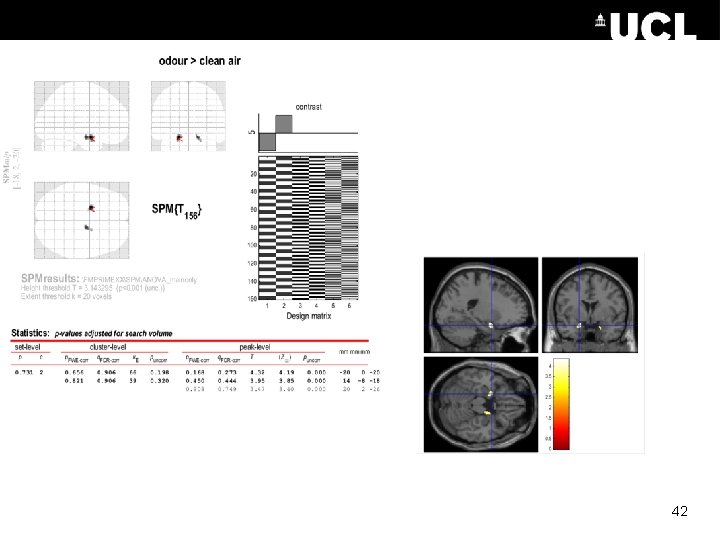
Task: Click the 'SPMresults:' heading text
Action: click(50, 278)
